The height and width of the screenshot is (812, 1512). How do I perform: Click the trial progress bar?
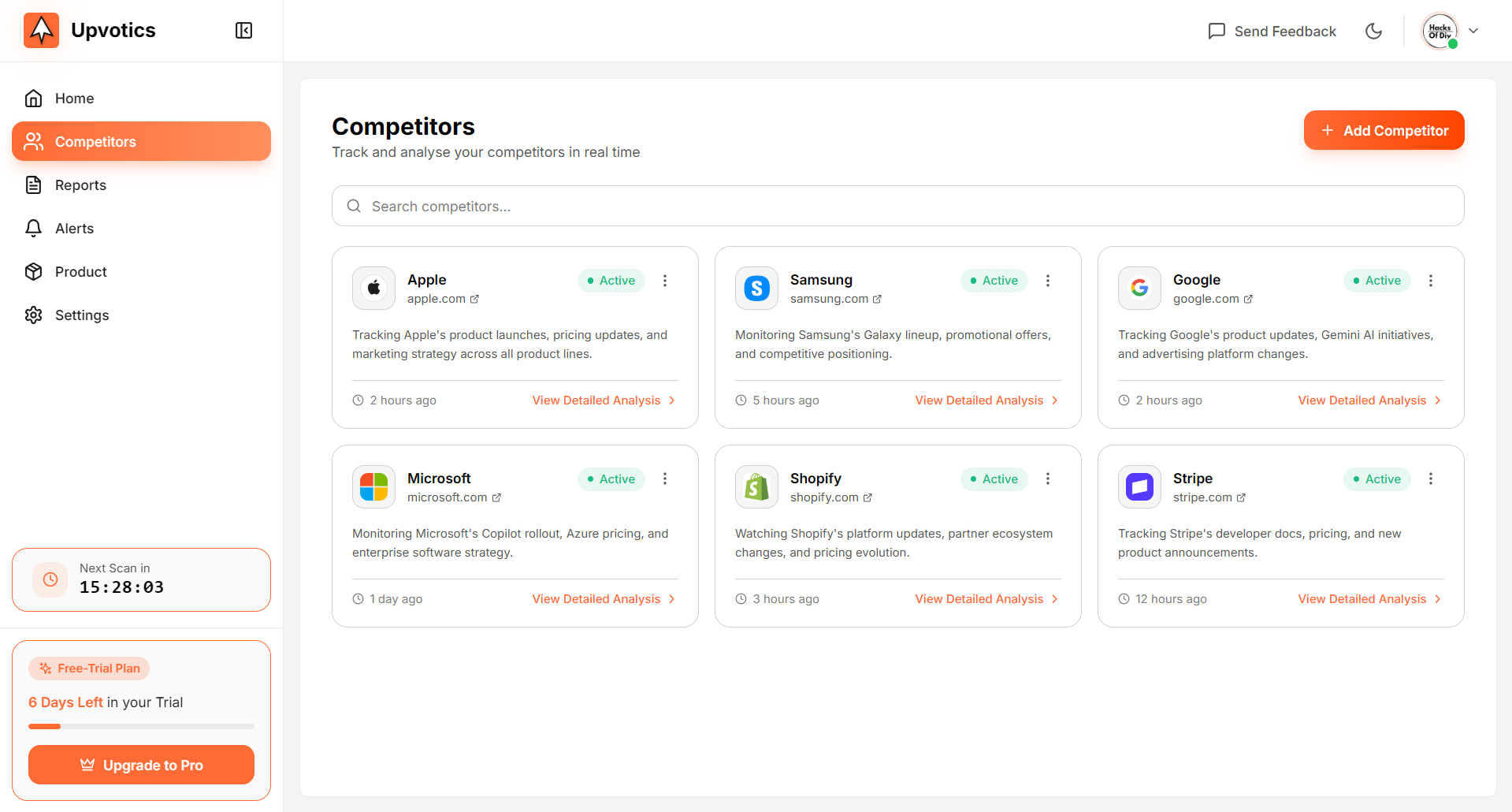tap(142, 726)
